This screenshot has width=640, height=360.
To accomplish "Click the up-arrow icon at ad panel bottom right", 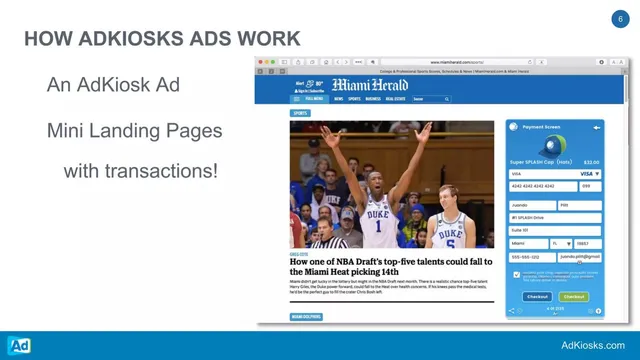I will pyautogui.click(x=598, y=311).
